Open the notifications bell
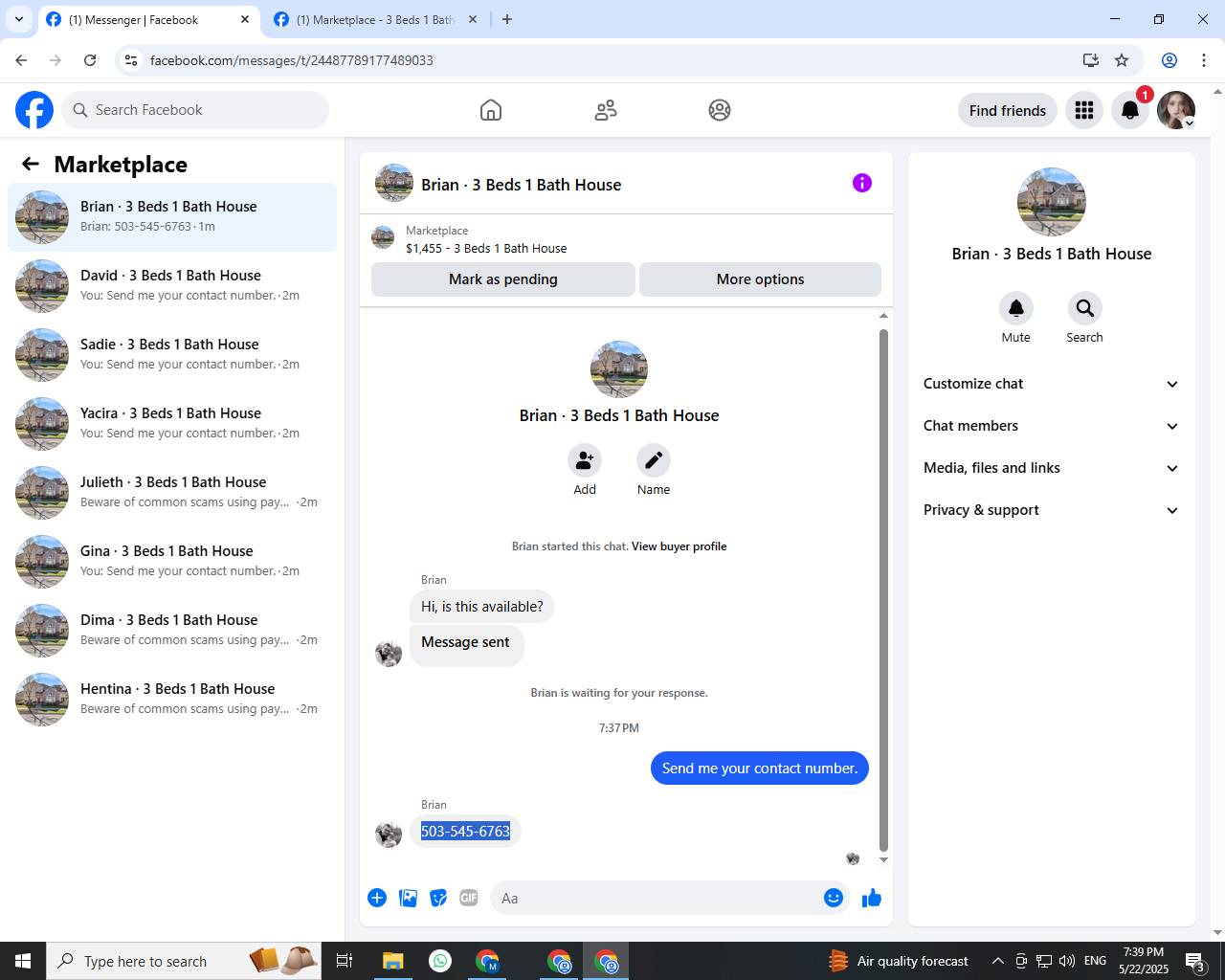Viewport: 1225px width, 980px height. click(1130, 110)
